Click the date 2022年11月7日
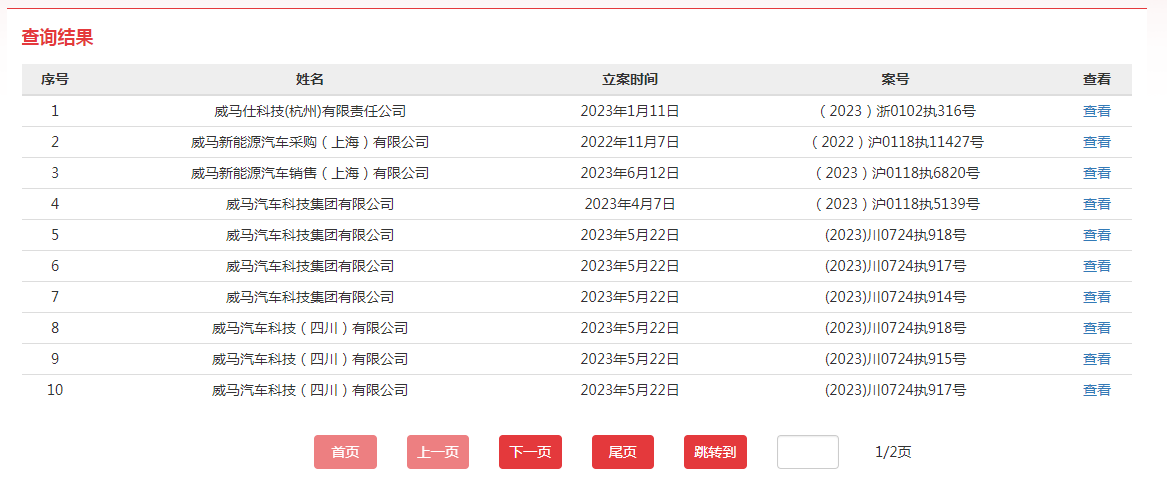Screen dimensions: 1167x487 tap(630, 142)
